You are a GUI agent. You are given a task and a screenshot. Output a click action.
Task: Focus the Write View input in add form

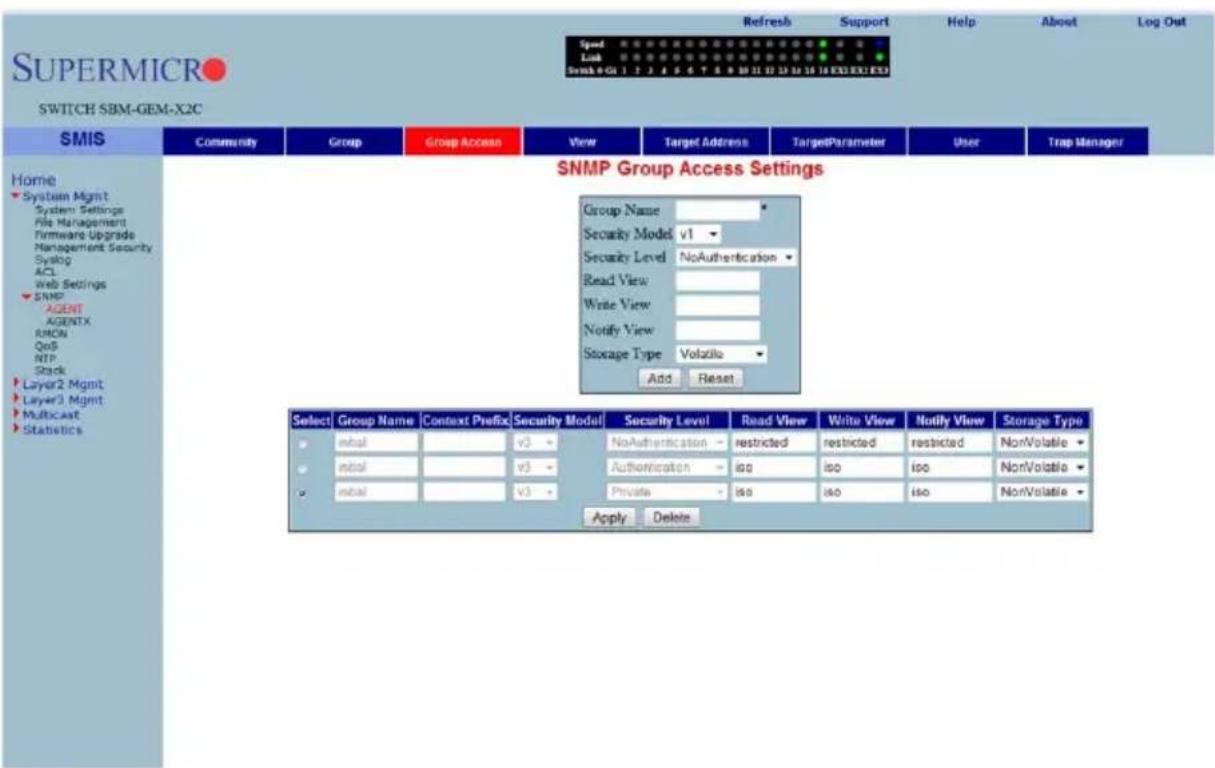click(x=718, y=305)
